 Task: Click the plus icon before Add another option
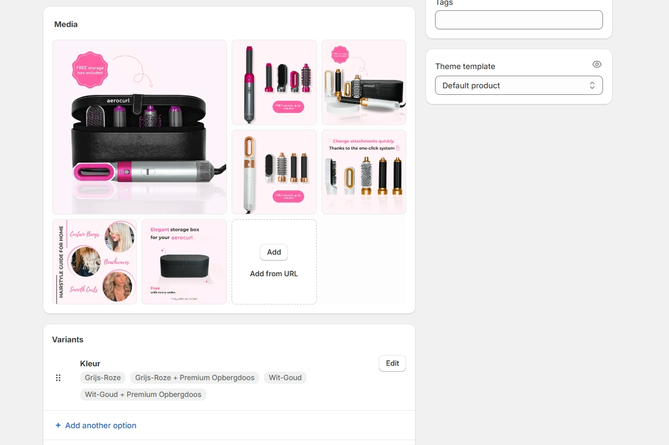[58, 425]
